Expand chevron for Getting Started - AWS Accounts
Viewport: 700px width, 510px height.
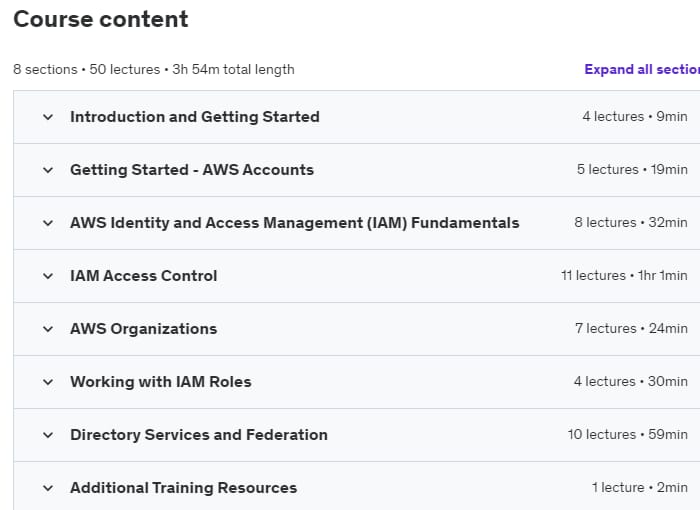coord(48,170)
